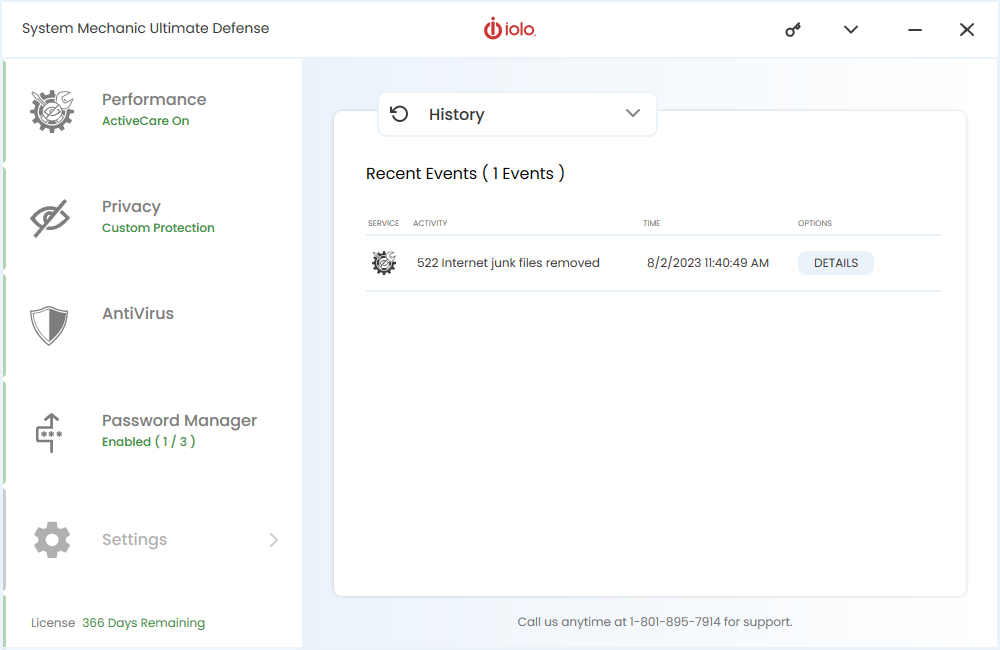Expand Settings with the right chevron
Viewport: 1000px width, 650px height.
click(x=274, y=540)
